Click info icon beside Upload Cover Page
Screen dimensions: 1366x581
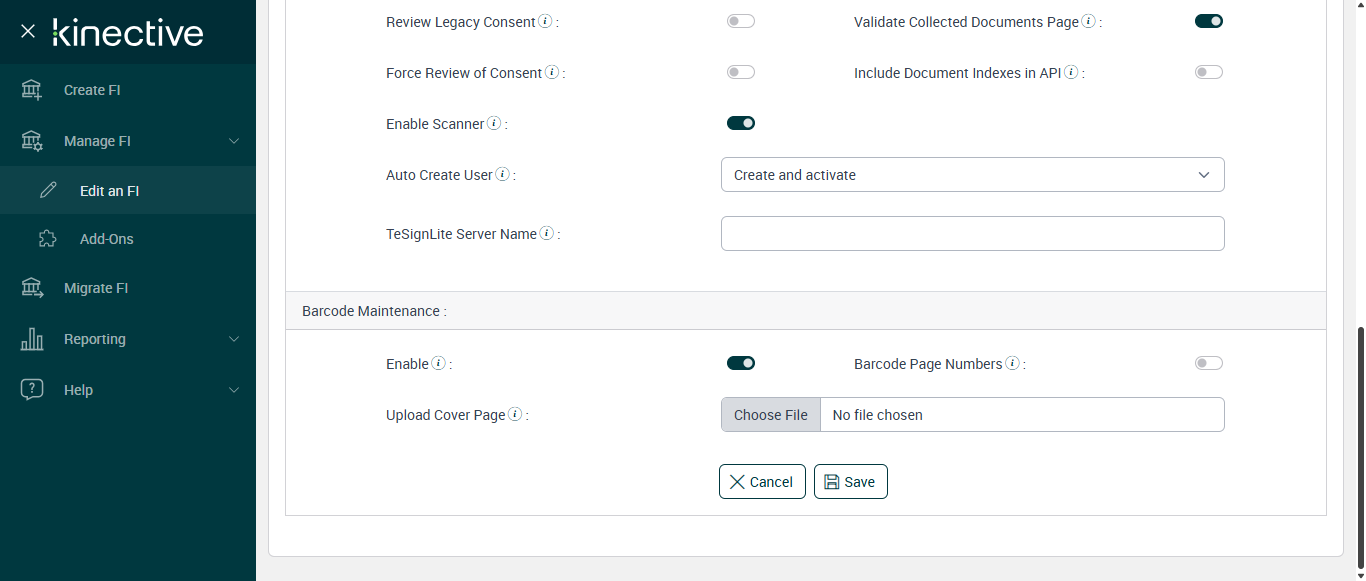pyautogui.click(x=515, y=415)
